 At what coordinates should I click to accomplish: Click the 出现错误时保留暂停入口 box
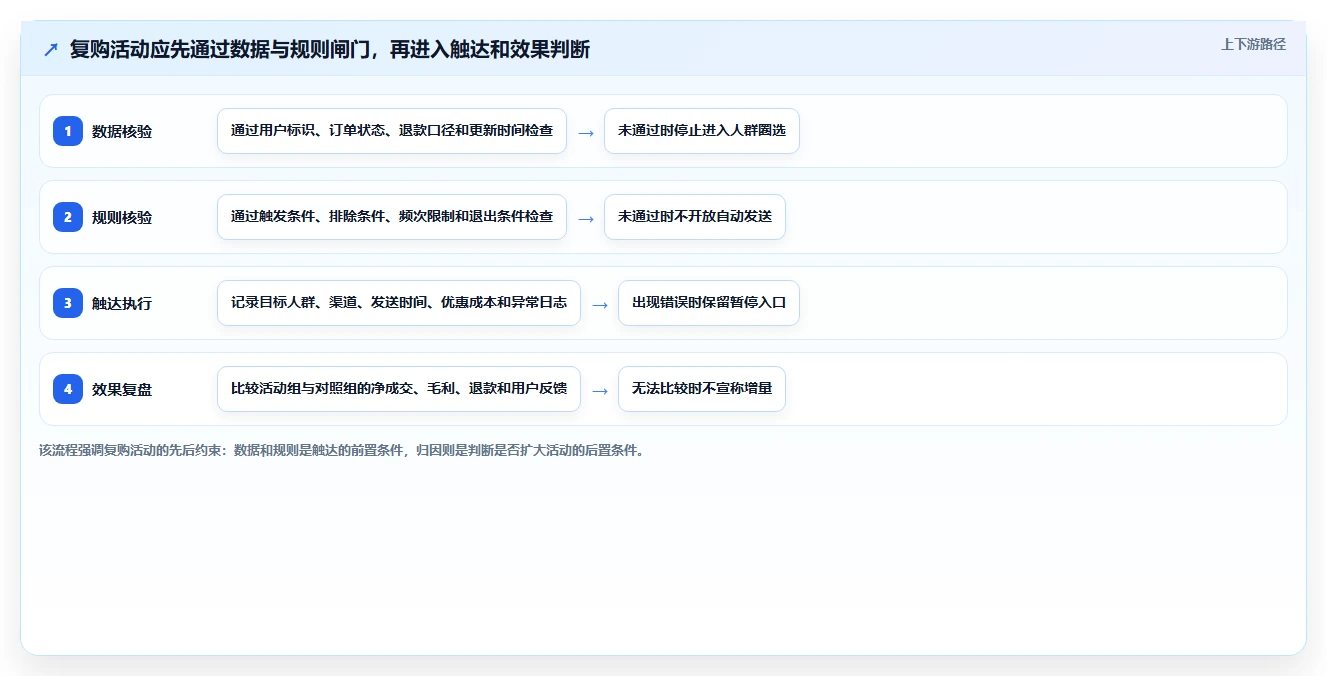coord(709,303)
